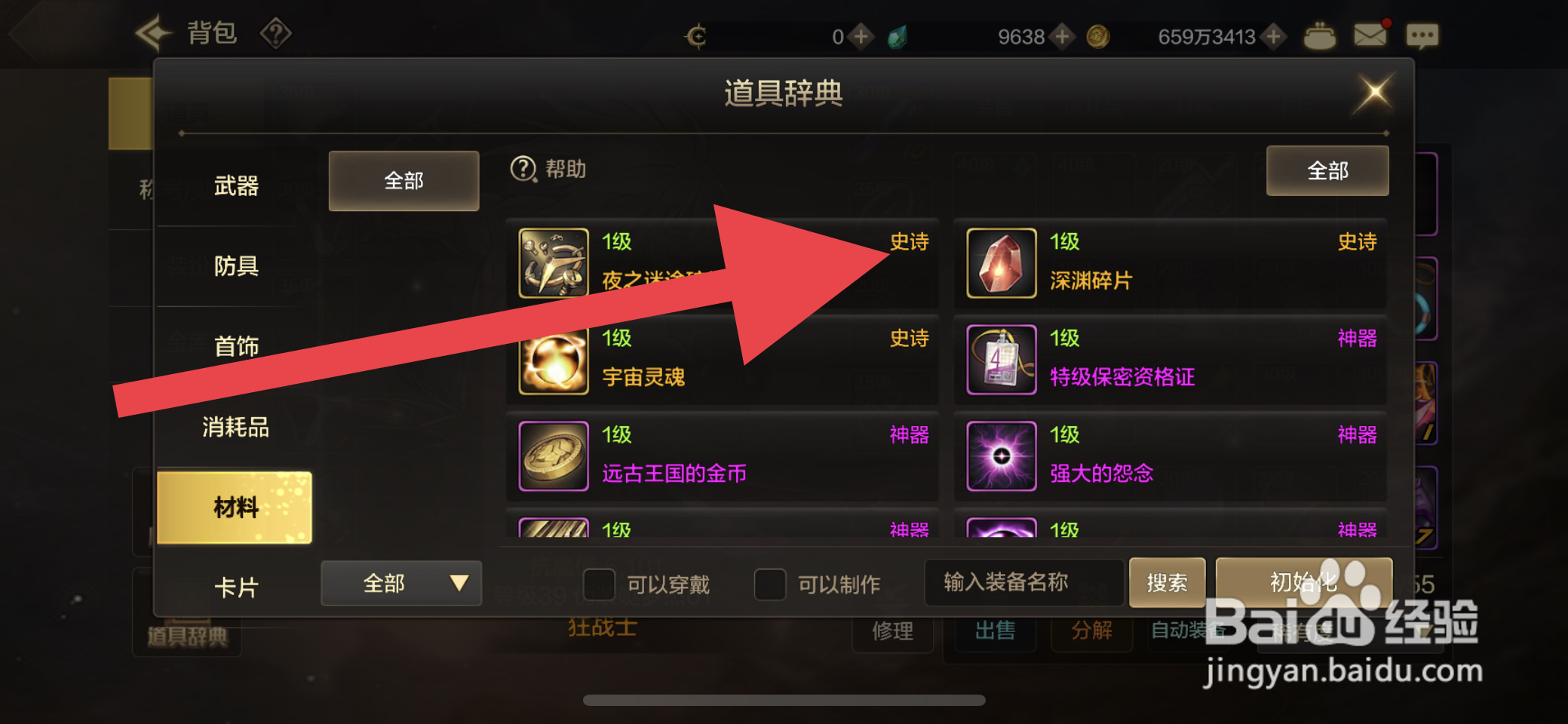Screen dimensions: 1568x724
Task: Select the 远古王国的金币 coin icon
Action: click(554, 456)
